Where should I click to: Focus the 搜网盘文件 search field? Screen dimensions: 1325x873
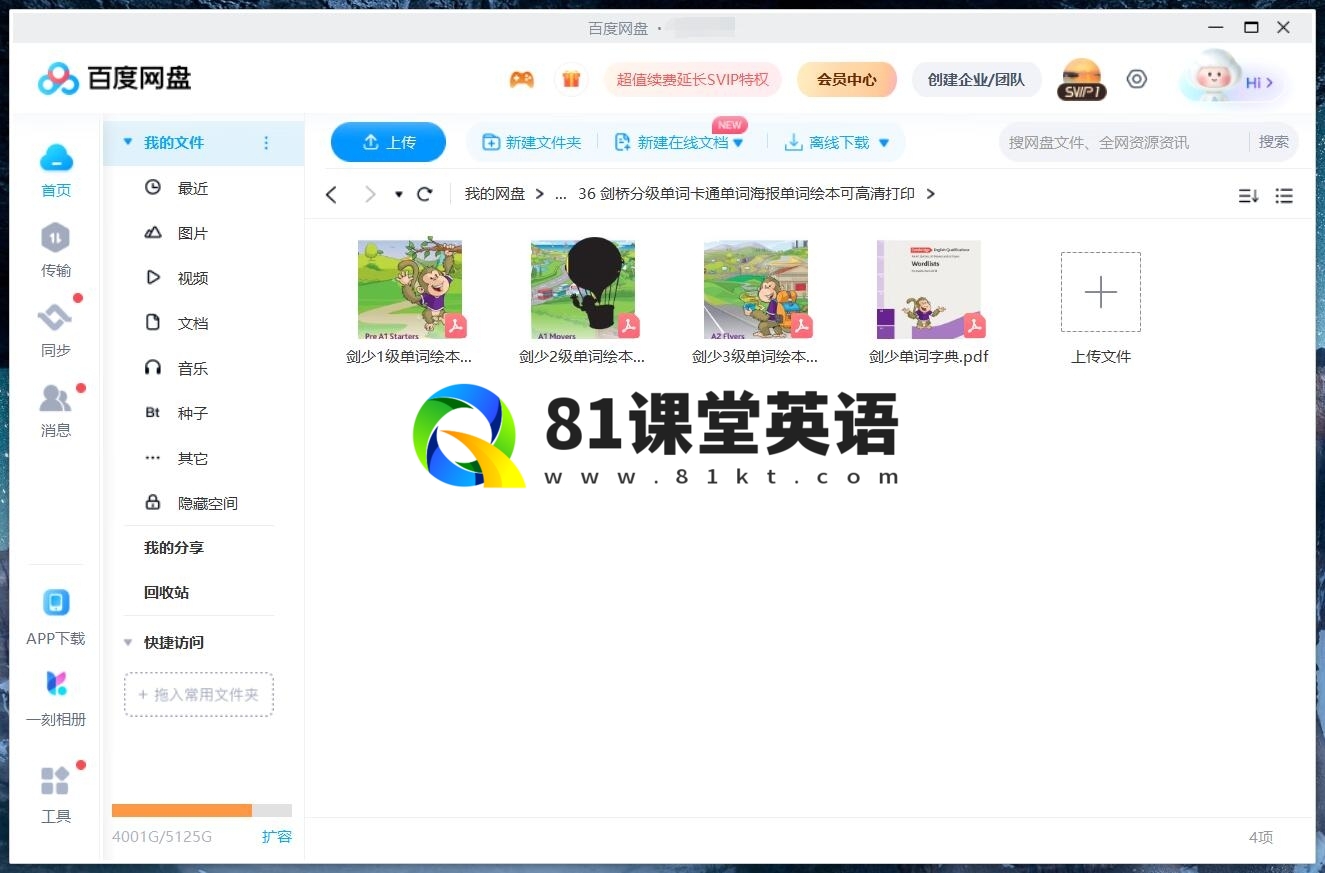(x=1123, y=142)
